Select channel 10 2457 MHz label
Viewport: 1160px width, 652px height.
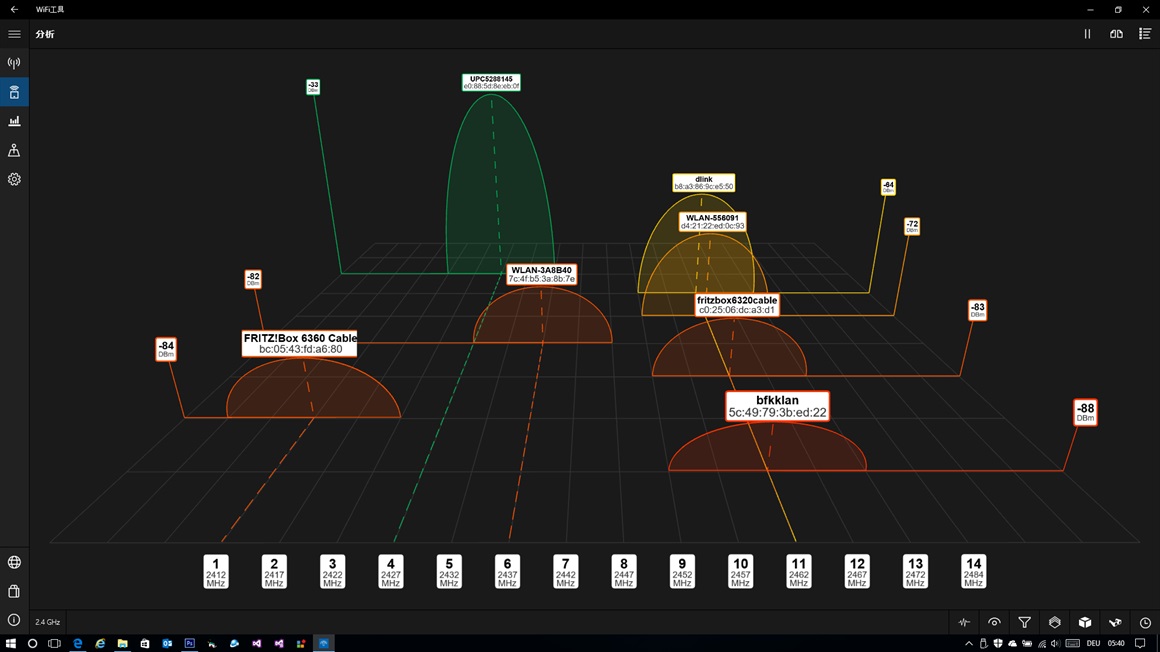coord(741,572)
